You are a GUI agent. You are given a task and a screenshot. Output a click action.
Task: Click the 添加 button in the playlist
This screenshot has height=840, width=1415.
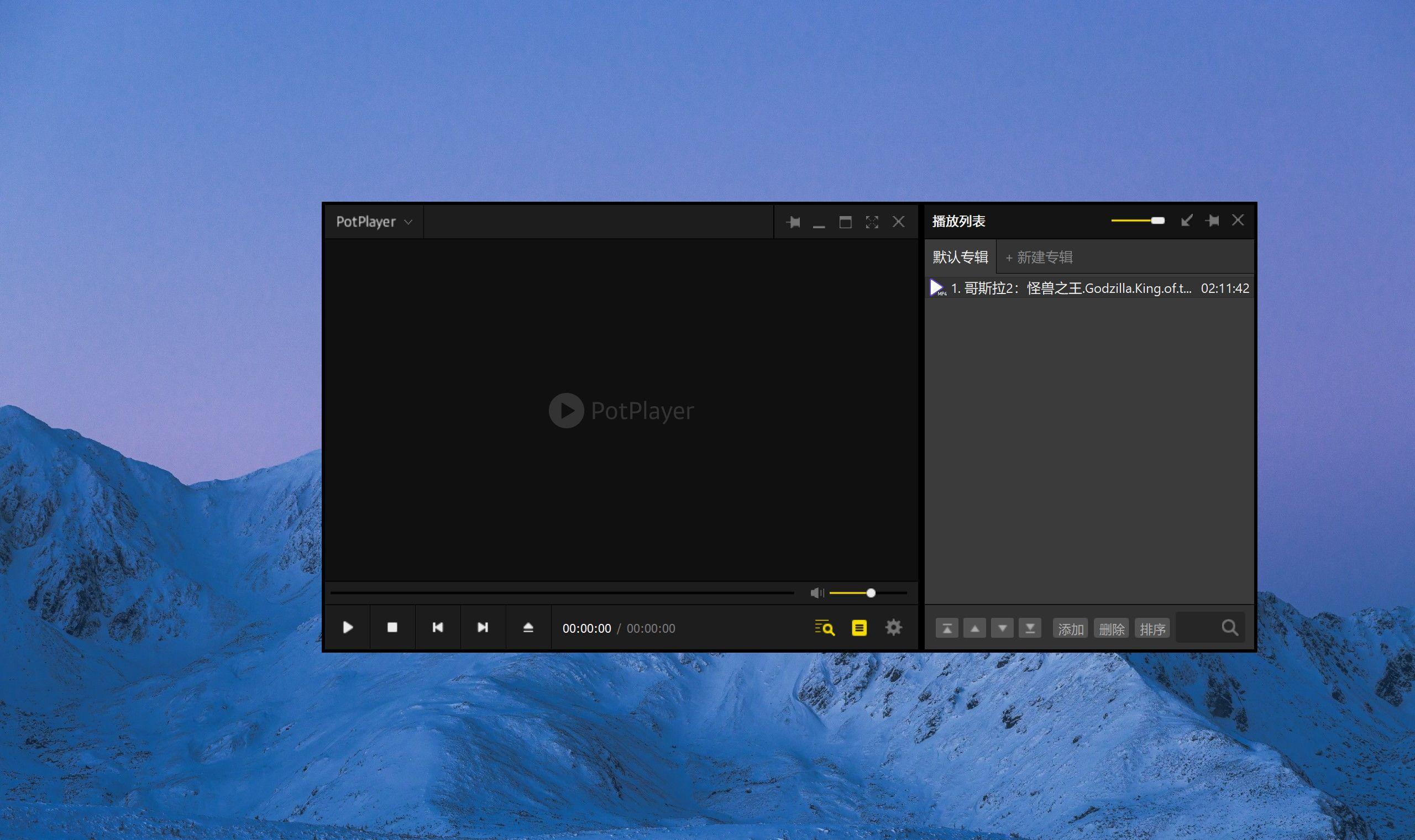pyautogui.click(x=1070, y=629)
